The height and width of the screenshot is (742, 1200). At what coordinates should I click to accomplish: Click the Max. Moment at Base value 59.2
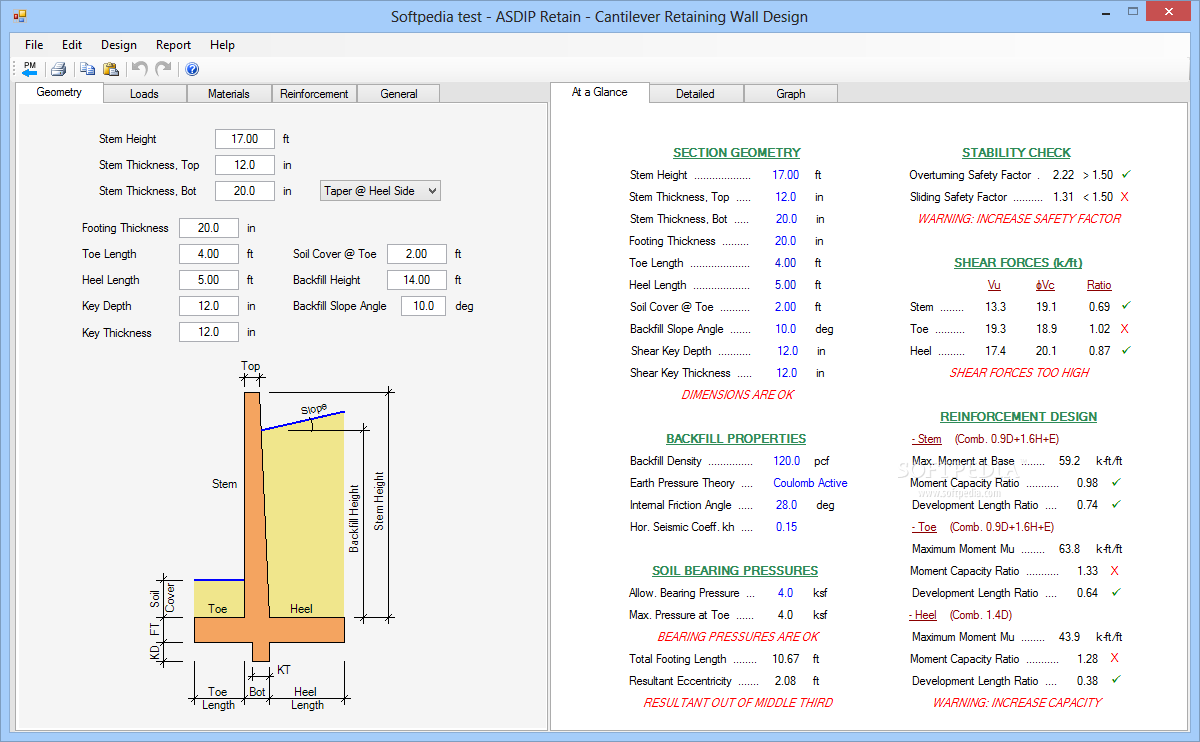coord(1070,461)
